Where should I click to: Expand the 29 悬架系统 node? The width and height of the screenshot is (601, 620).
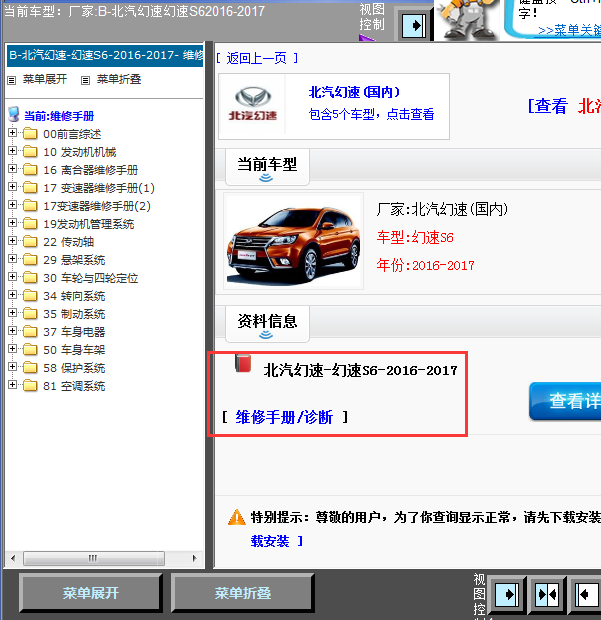12,259
